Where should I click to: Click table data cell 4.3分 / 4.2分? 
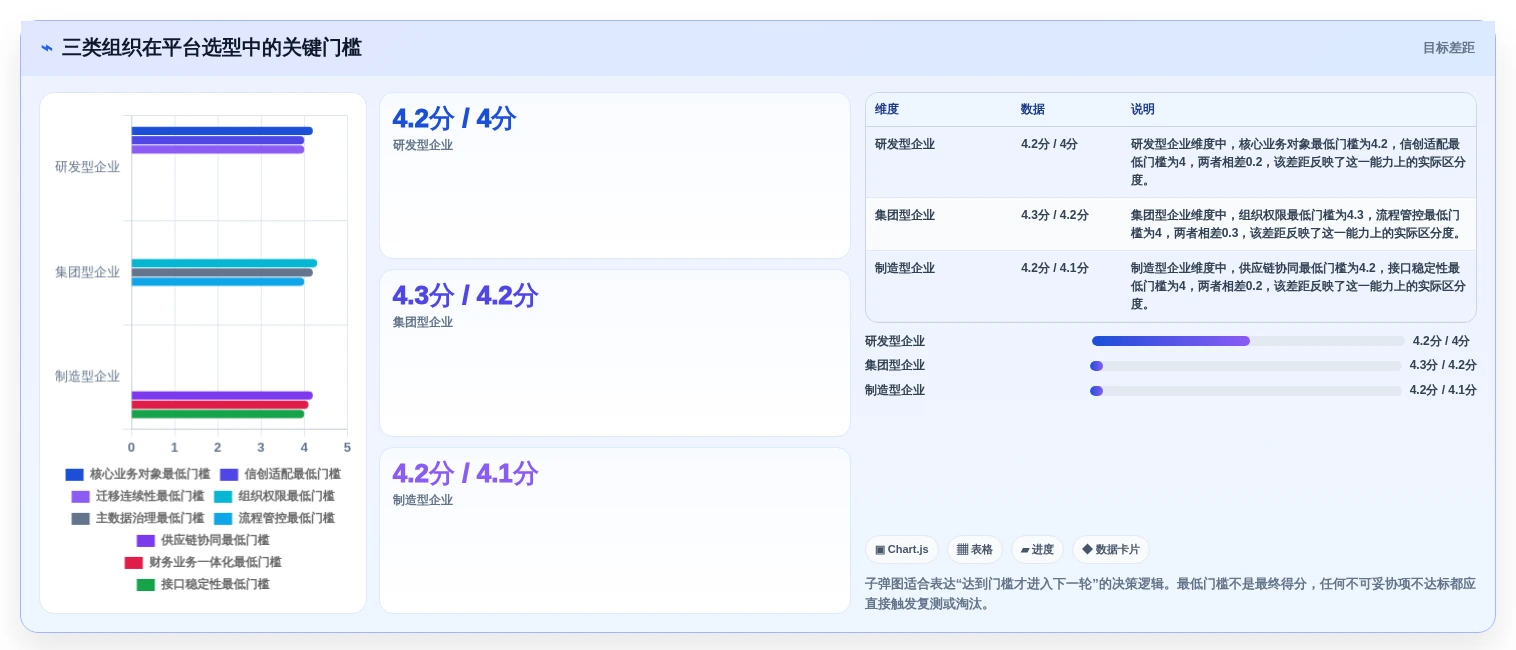[x=1055, y=215]
